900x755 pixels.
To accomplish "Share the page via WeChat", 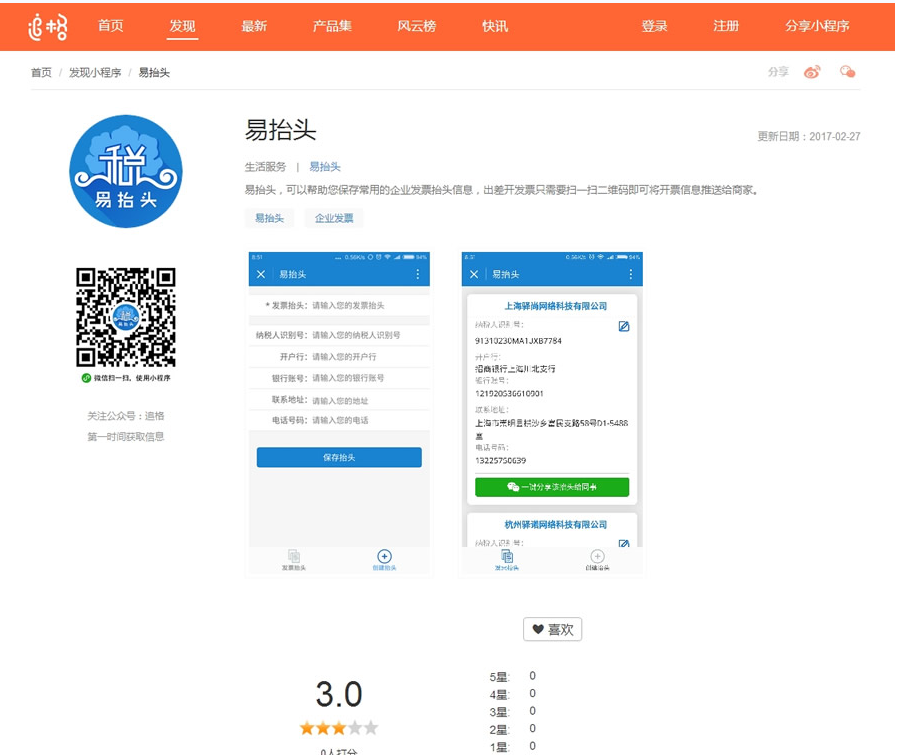I will coord(847,71).
